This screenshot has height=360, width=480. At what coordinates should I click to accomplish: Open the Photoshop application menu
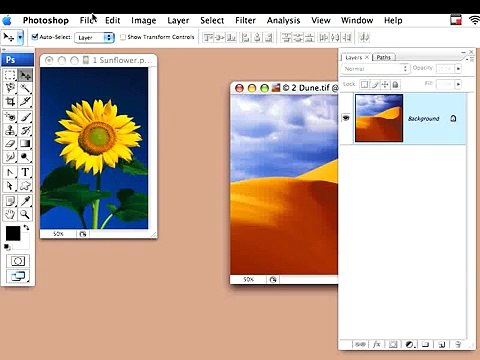(46, 20)
